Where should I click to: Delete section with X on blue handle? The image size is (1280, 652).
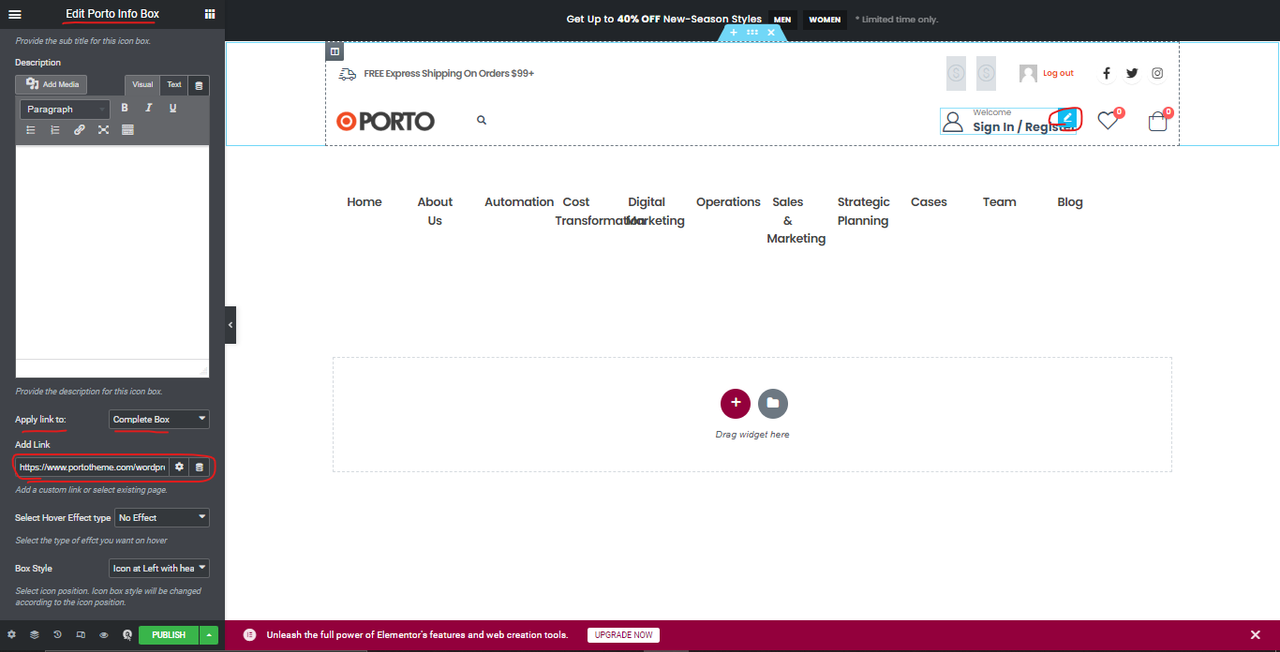point(771,33)
